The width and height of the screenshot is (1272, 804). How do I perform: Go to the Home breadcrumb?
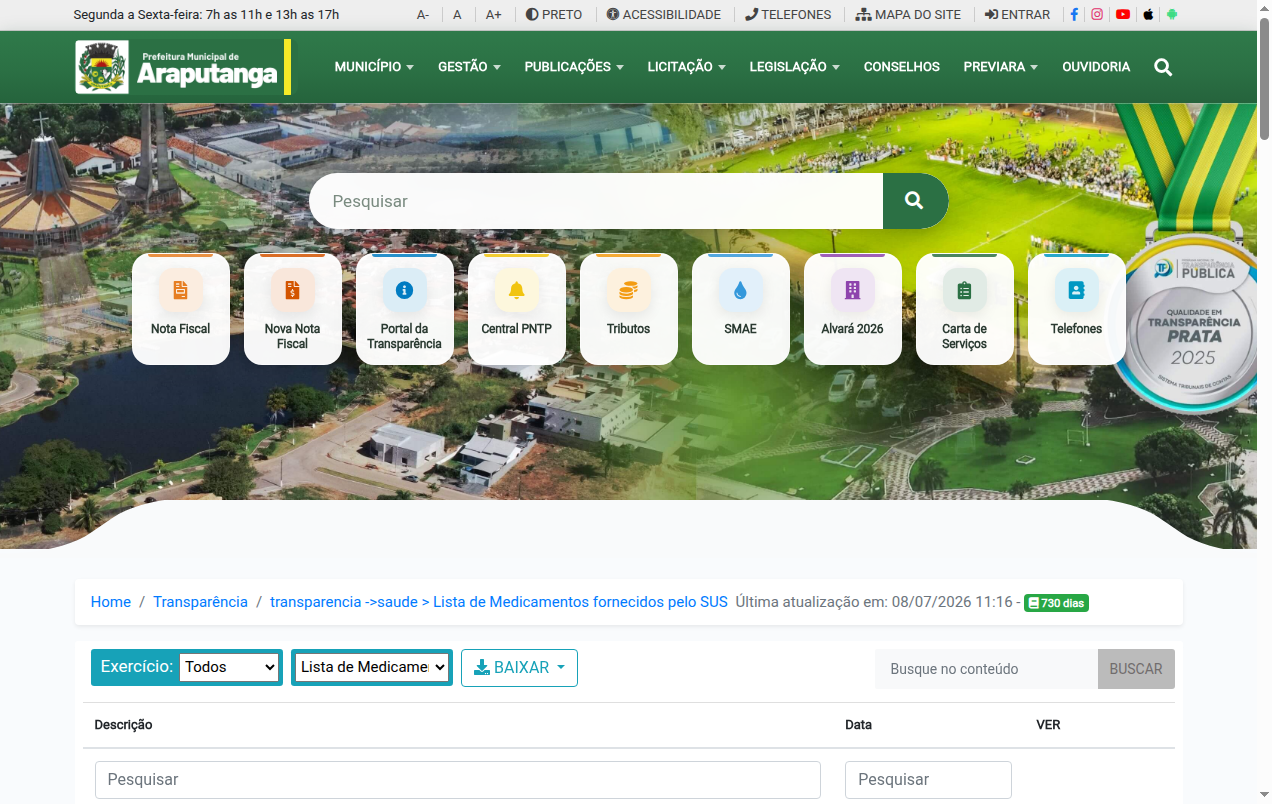coord(111,602)
